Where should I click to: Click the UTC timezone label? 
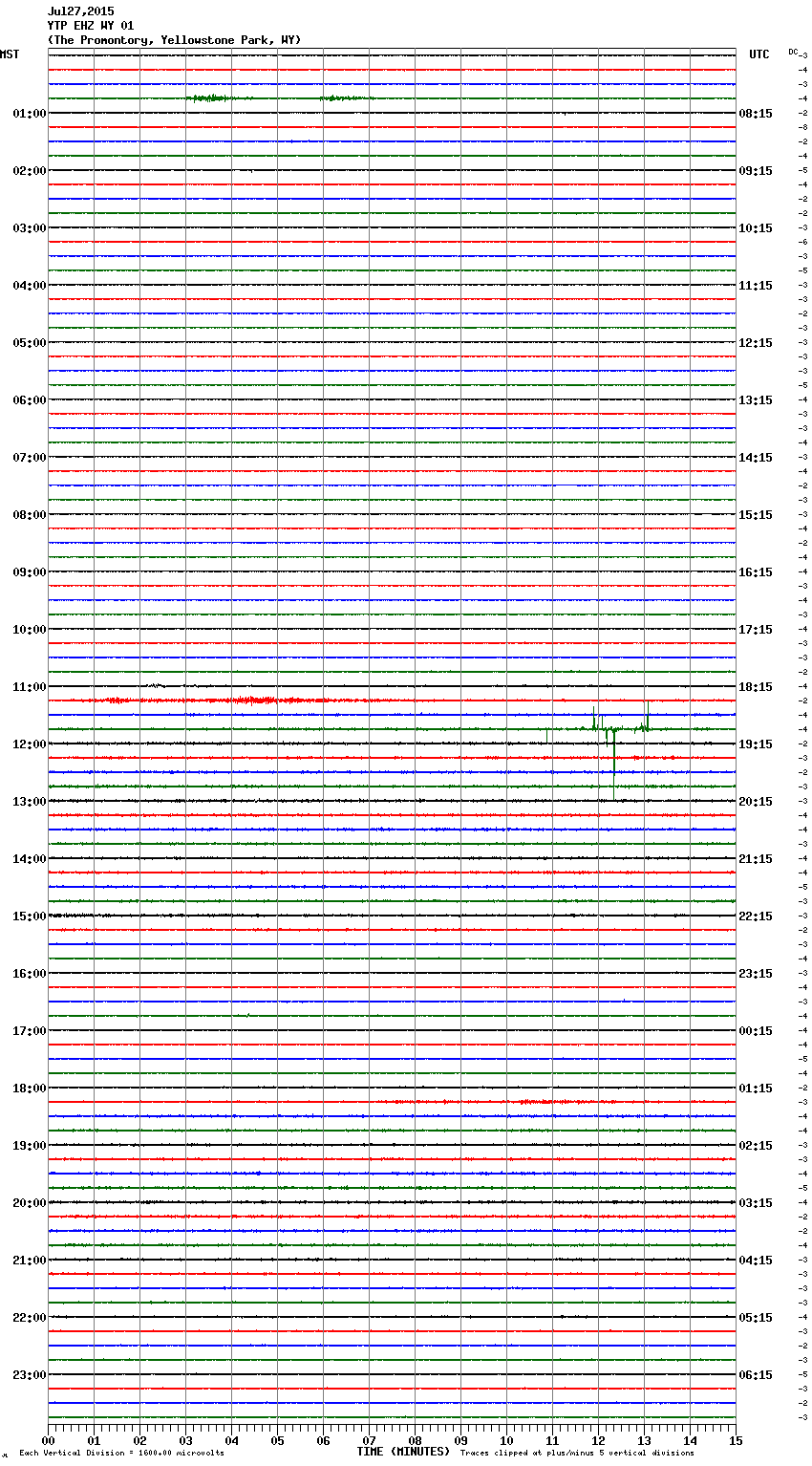coord(759,54)
